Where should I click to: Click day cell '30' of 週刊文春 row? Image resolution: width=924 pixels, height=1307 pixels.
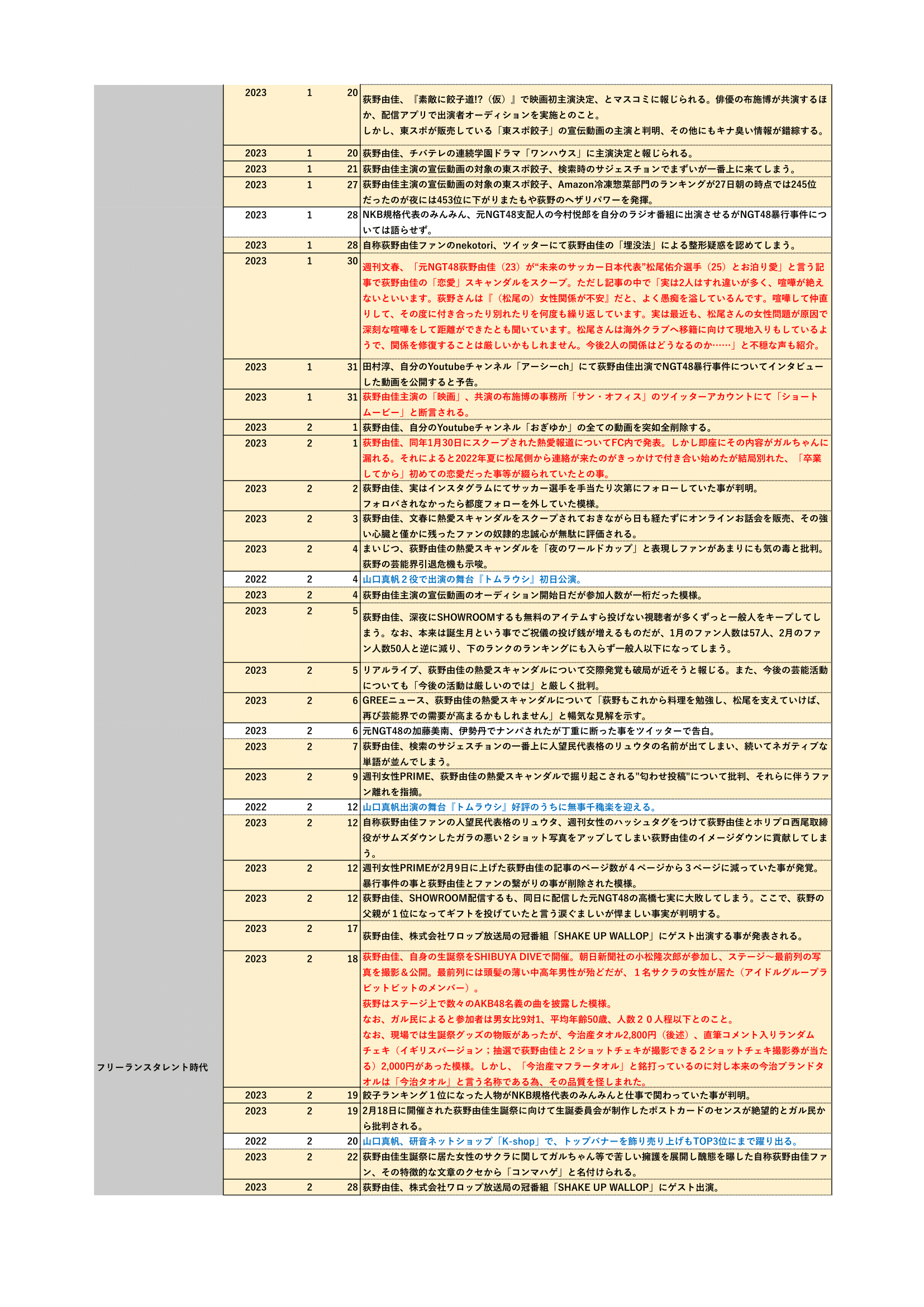[x=352, y=261]
